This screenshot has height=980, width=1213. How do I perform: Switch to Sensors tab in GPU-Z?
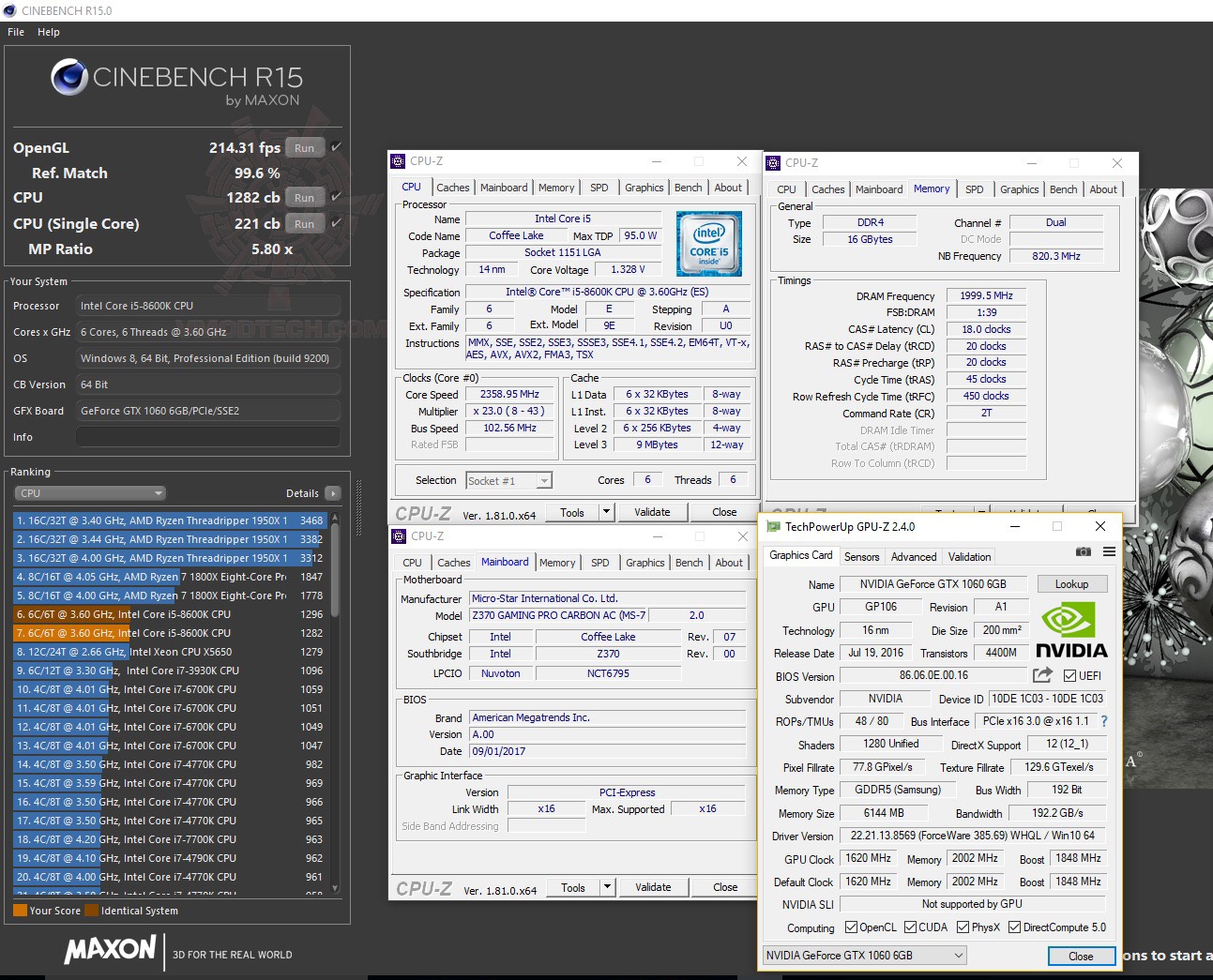tap(862, 556)
